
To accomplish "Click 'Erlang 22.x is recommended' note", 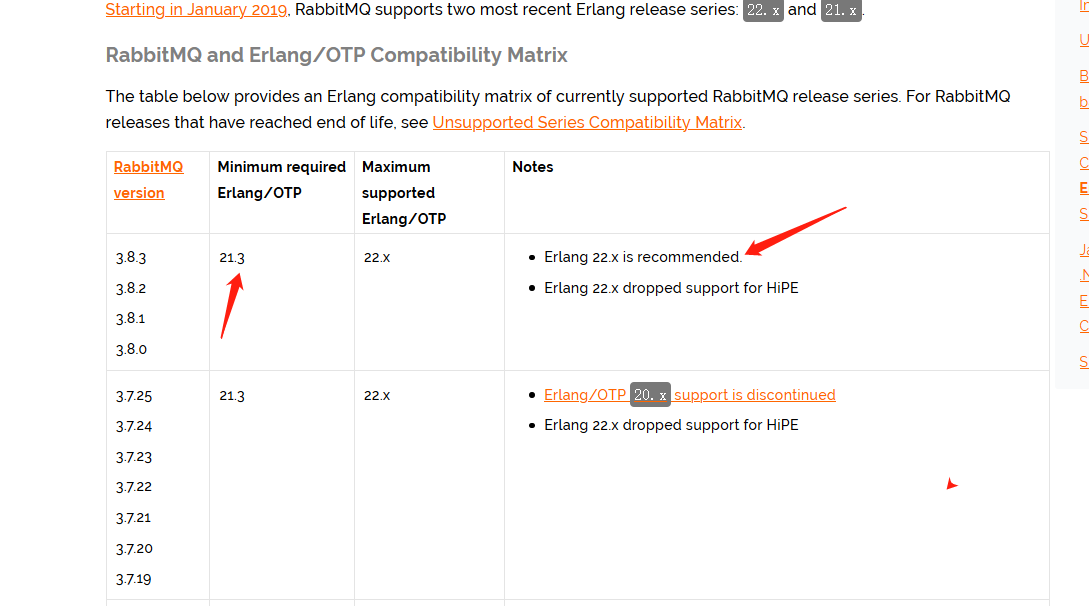I will pyautogui.click(x=643, y=257).
